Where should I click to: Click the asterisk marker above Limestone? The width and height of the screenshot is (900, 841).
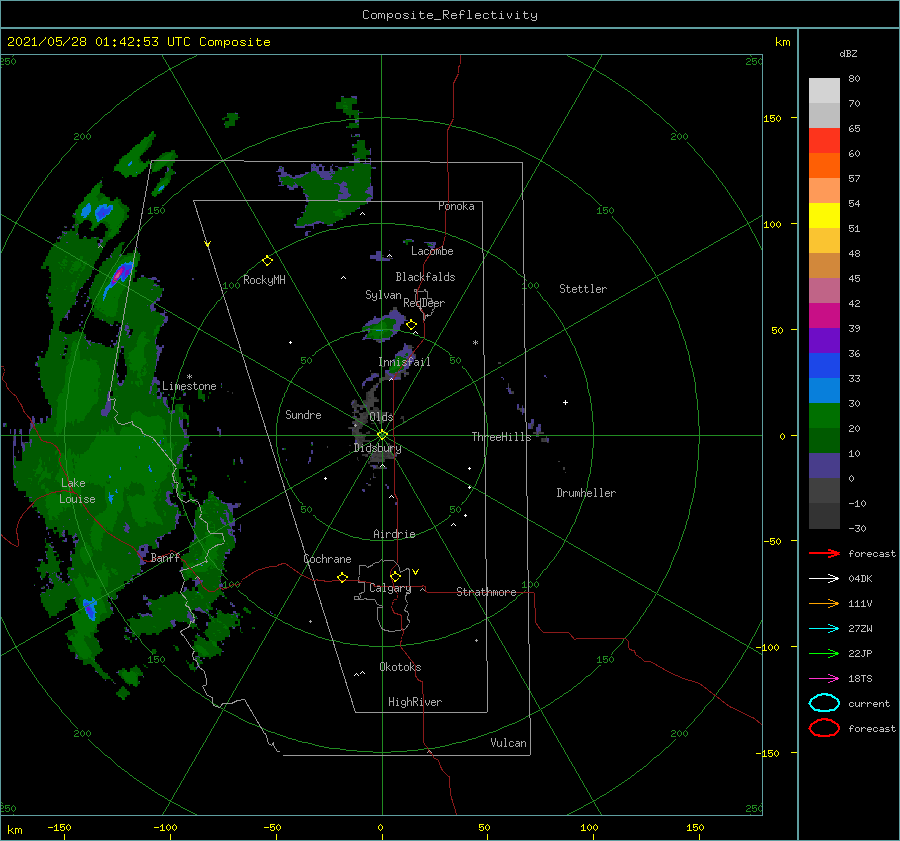pyautogui.click(x=189, y=377)
